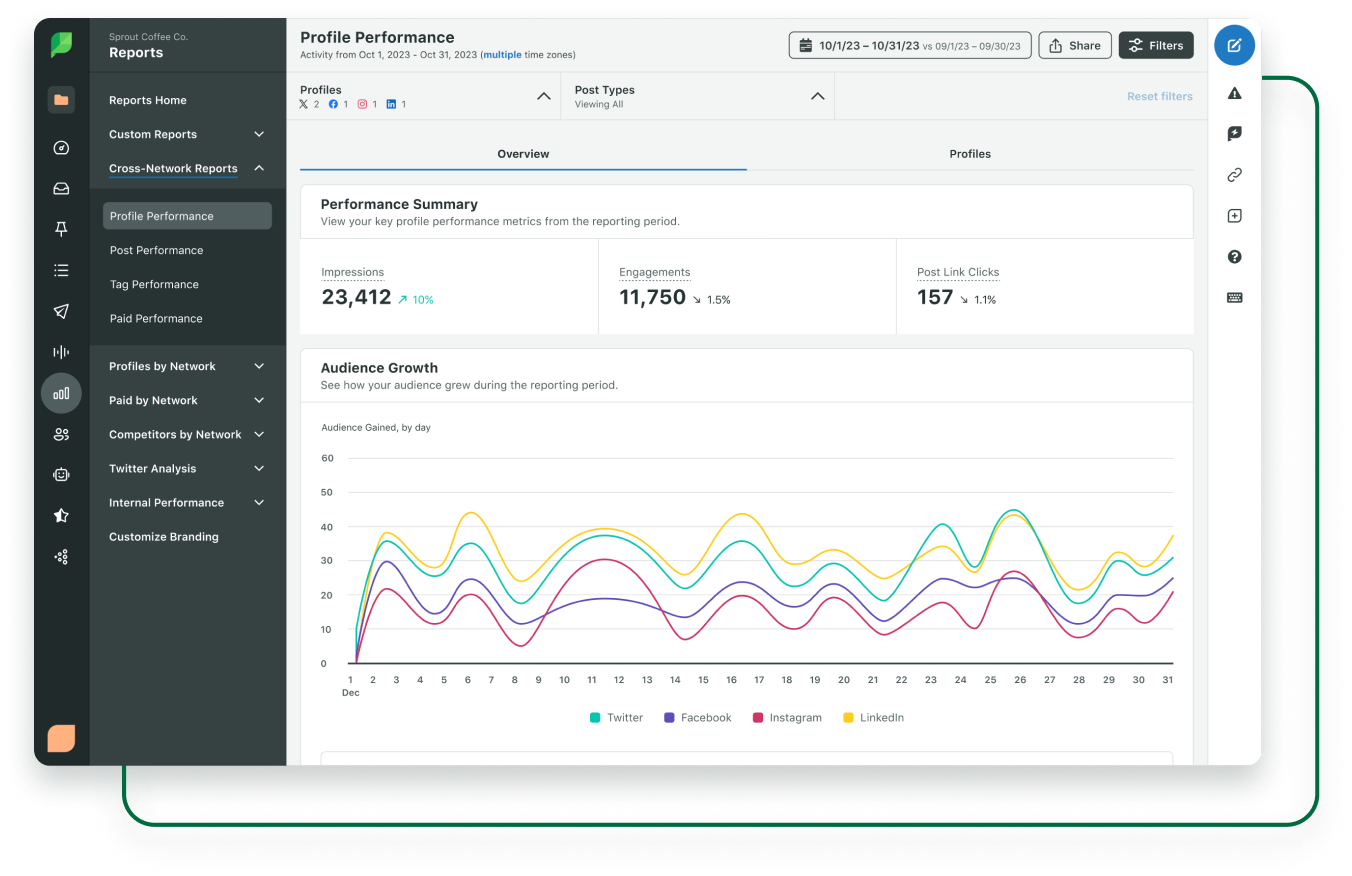Toggle the Facebook legend swatch
1352x876 pixels.
point(669,718)
